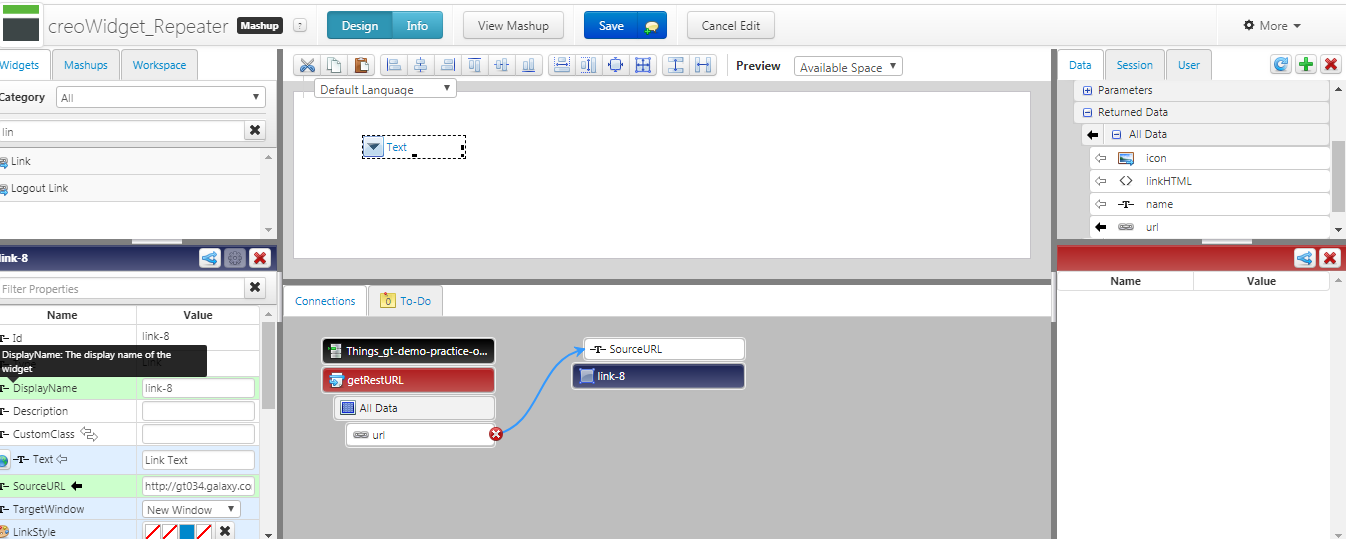The height and width of the screenshot is (539, 1346).
Task: Click the DisplayName value field
Action: pos(198,388)
